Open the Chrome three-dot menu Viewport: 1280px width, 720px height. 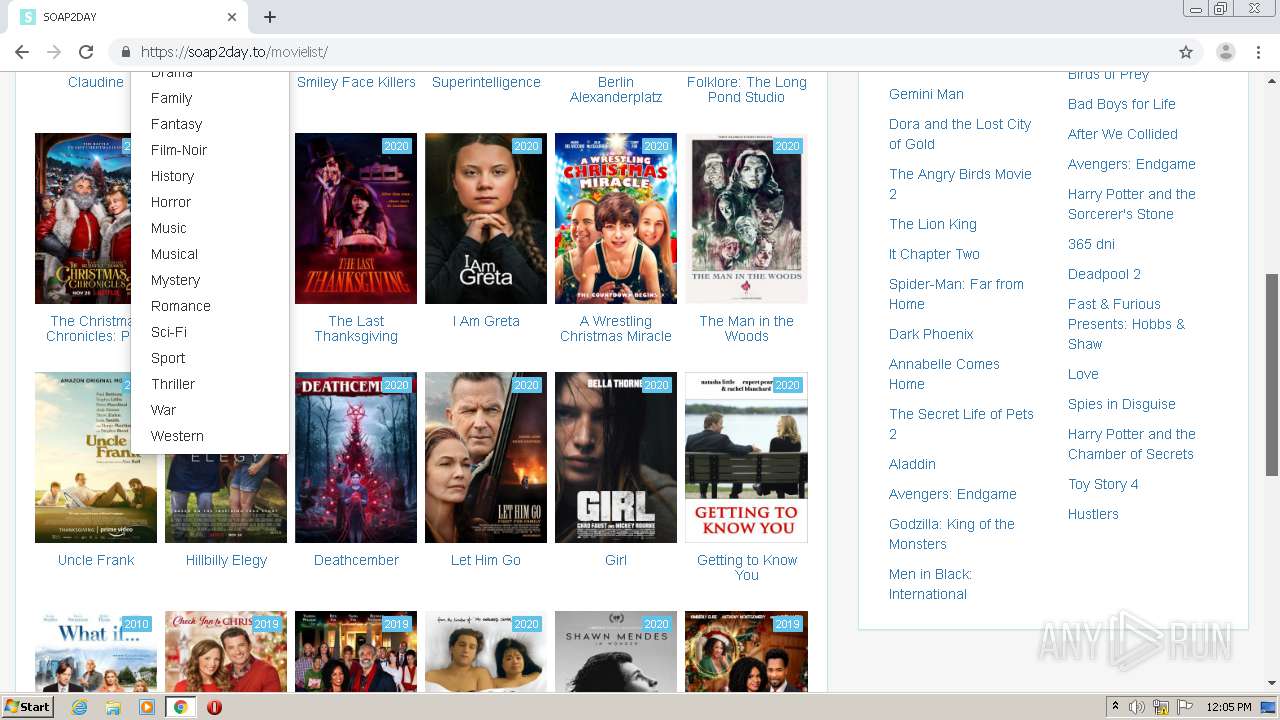point(1258,52)
